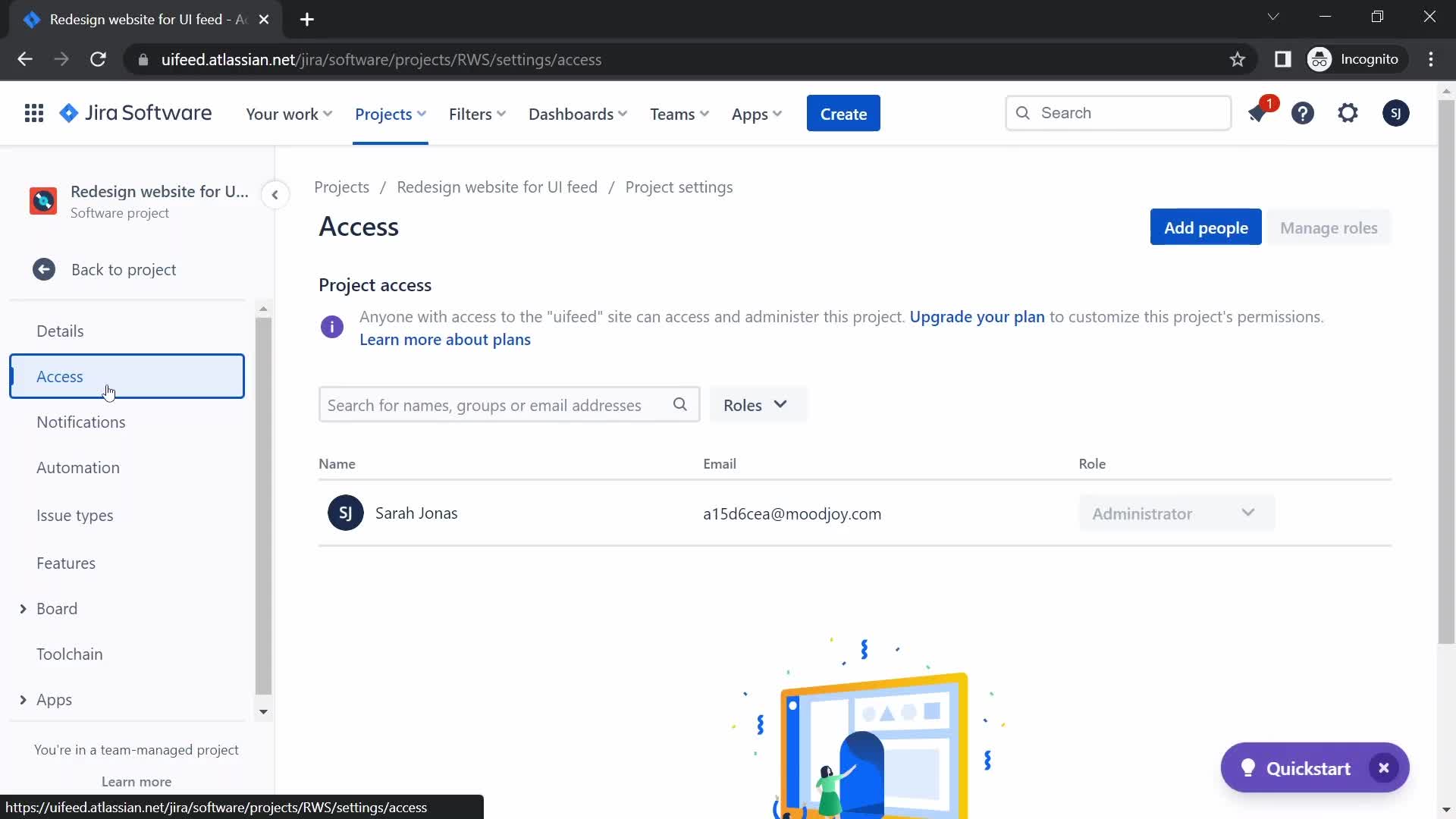Viewport: 1456px width, 819px height.
Task: Click the Upgrade your plan link
Action: [976, 316]
